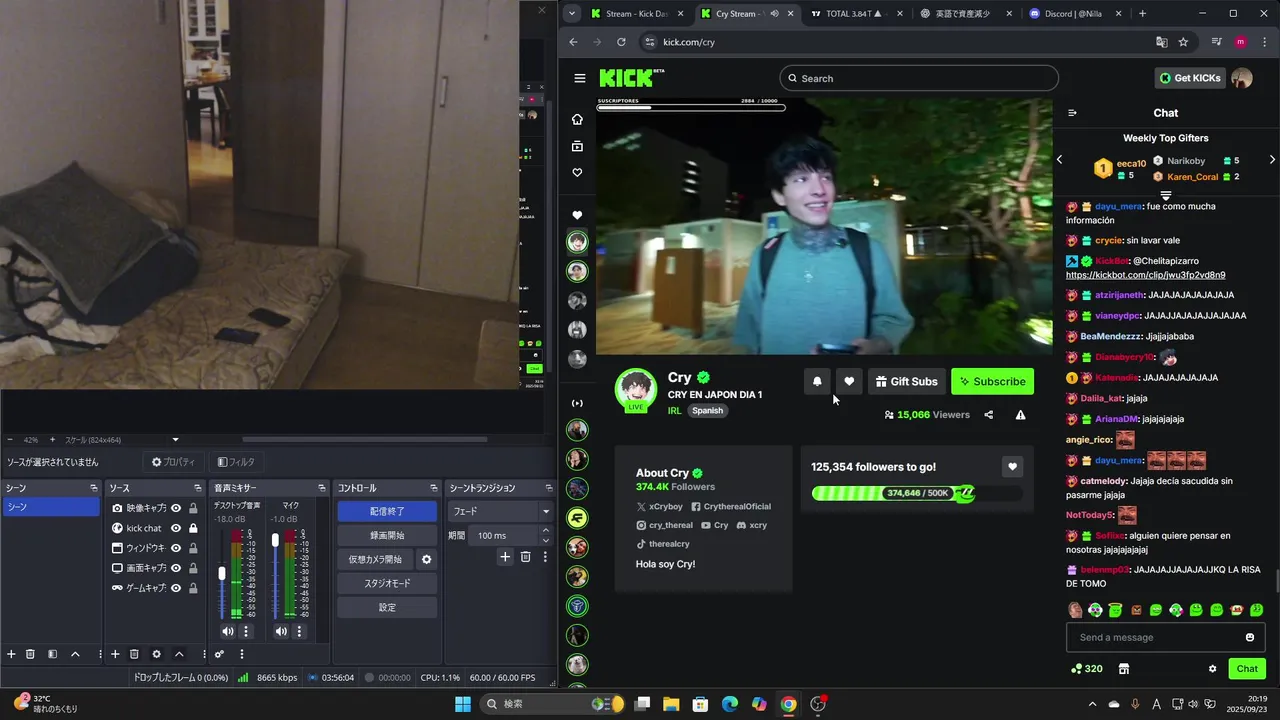Image resolution: width=1280 pixels, height=720 pixels.
Task: Mute the マイク audio channel
Action: (281, 631)
